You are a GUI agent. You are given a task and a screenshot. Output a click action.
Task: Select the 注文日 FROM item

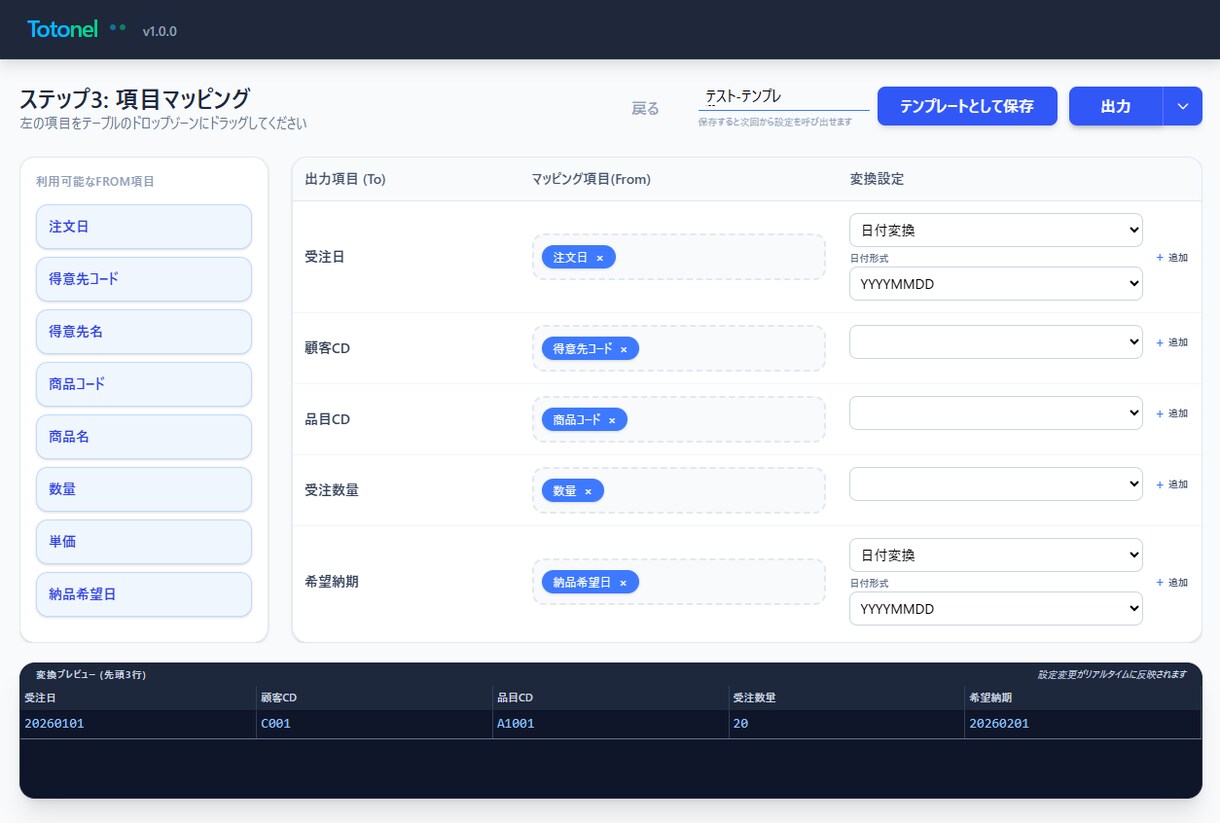point(144,227)
